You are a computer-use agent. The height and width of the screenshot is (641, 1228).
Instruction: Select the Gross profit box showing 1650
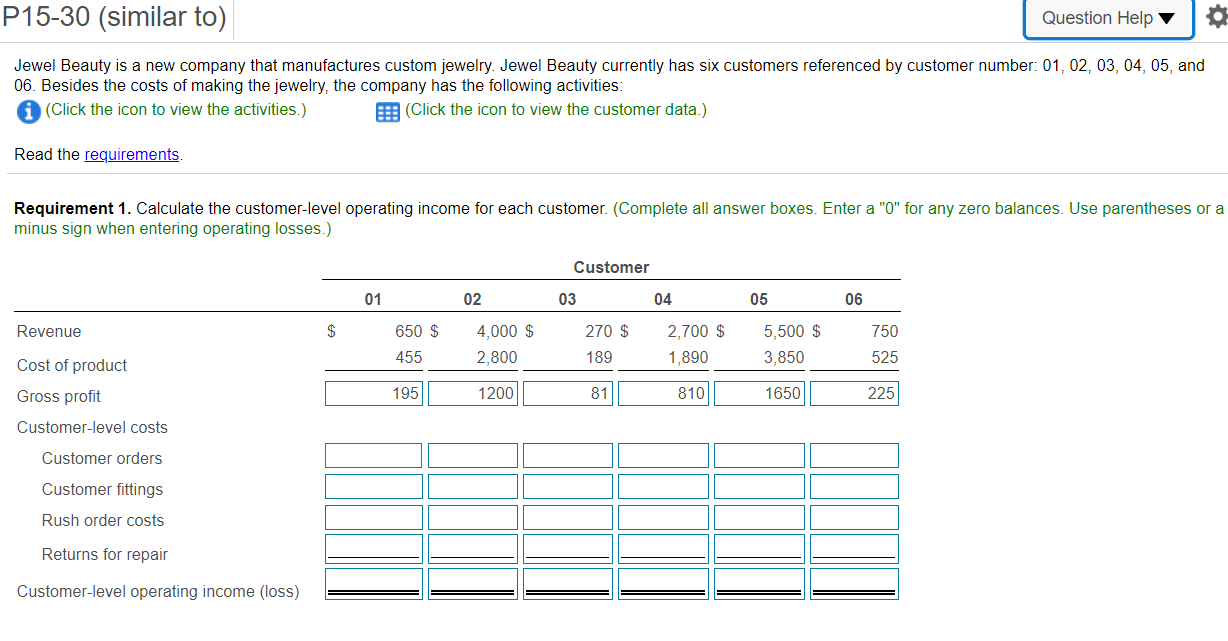[x=758, y=393]
